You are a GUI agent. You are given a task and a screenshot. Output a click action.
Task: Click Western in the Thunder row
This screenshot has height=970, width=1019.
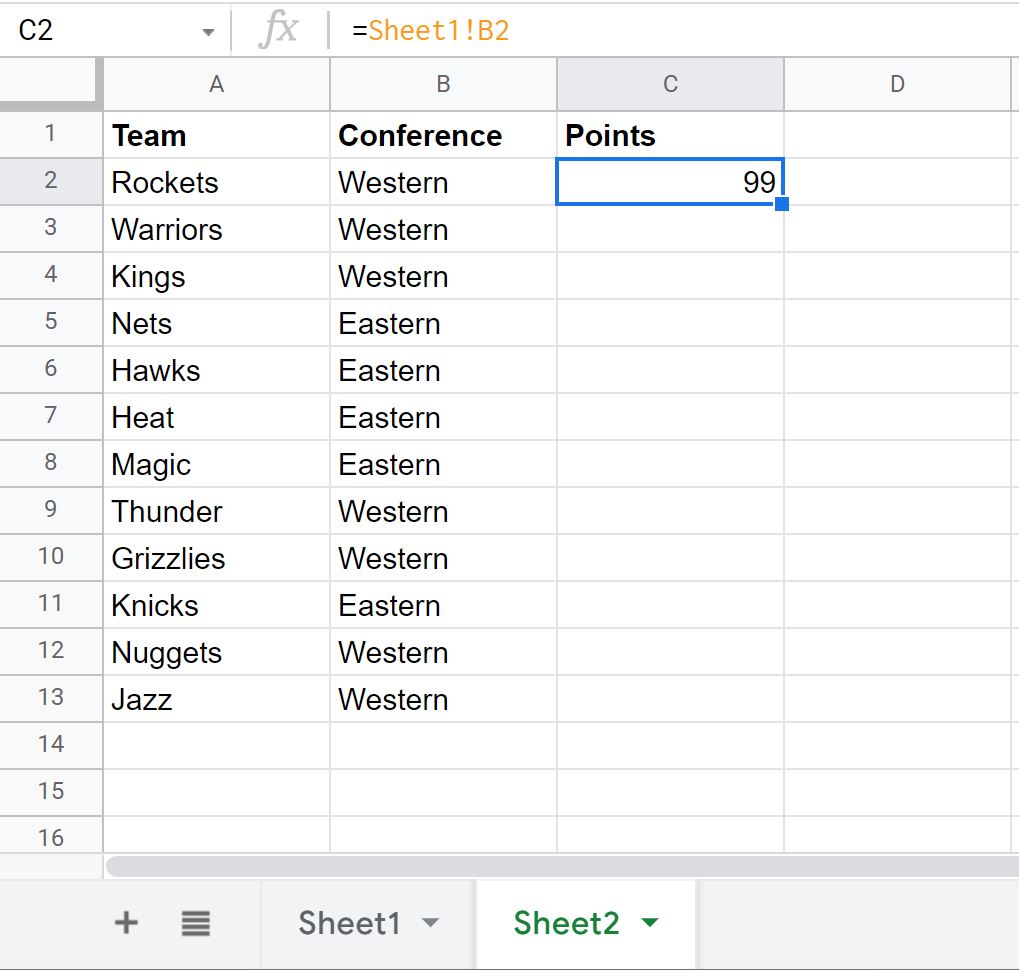443,511
